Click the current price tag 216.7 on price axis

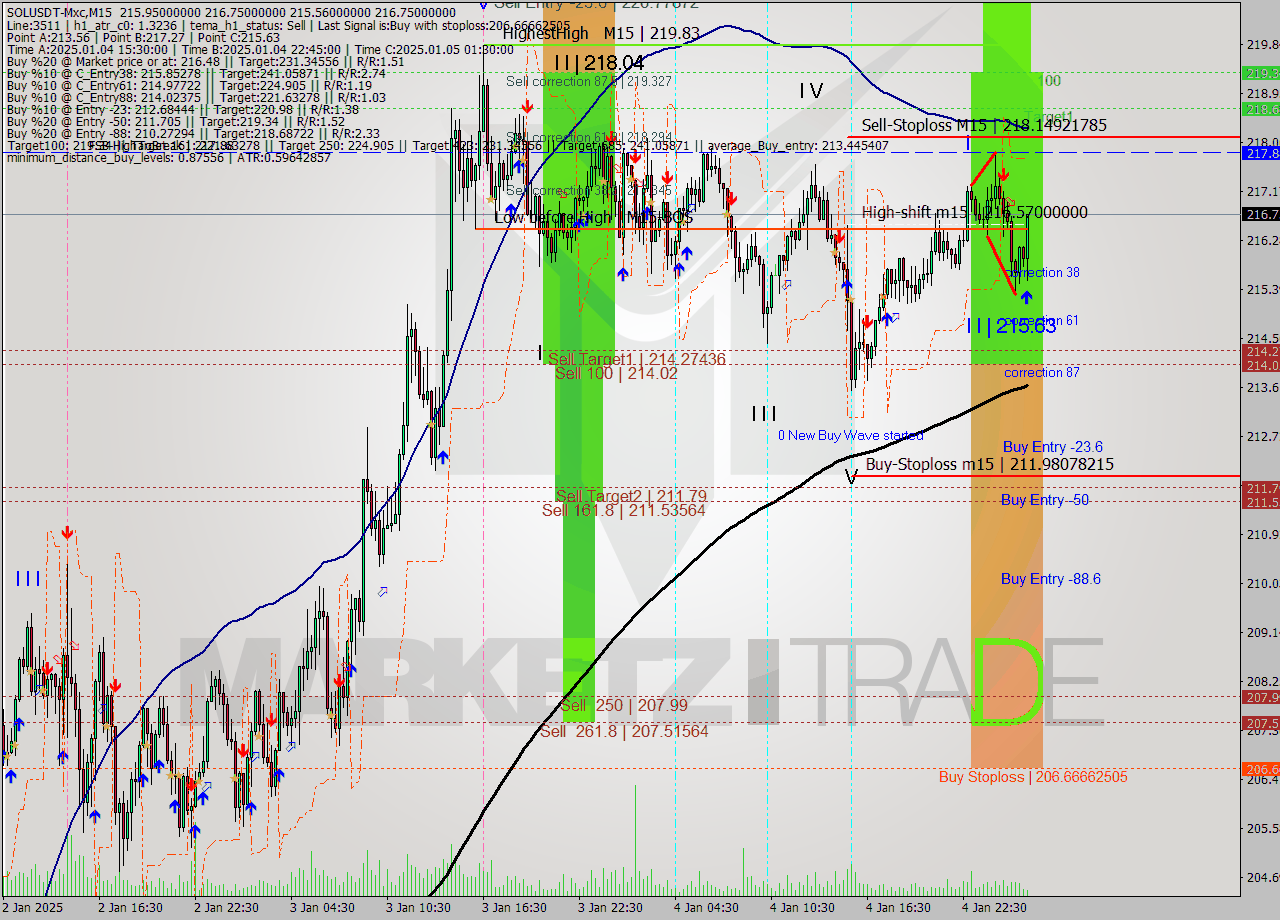1260,215
